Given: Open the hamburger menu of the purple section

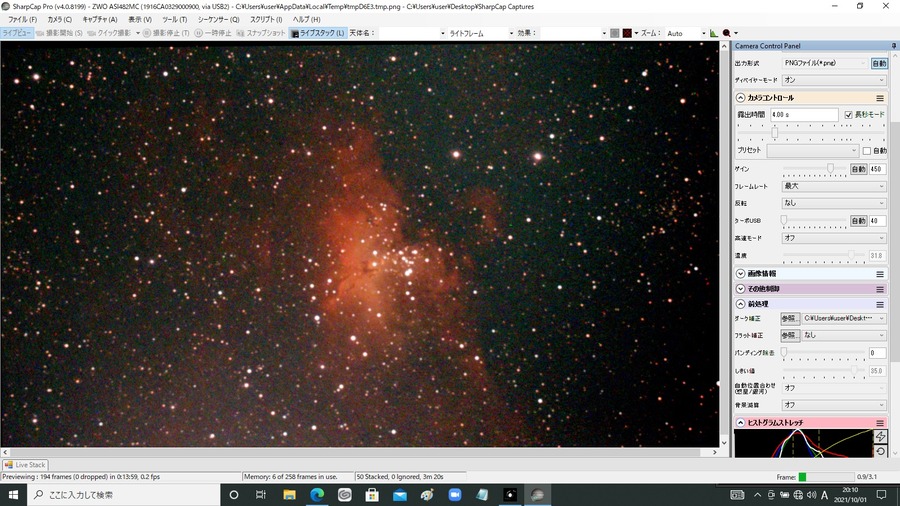Looking at the screenshot, I should 880,289.
